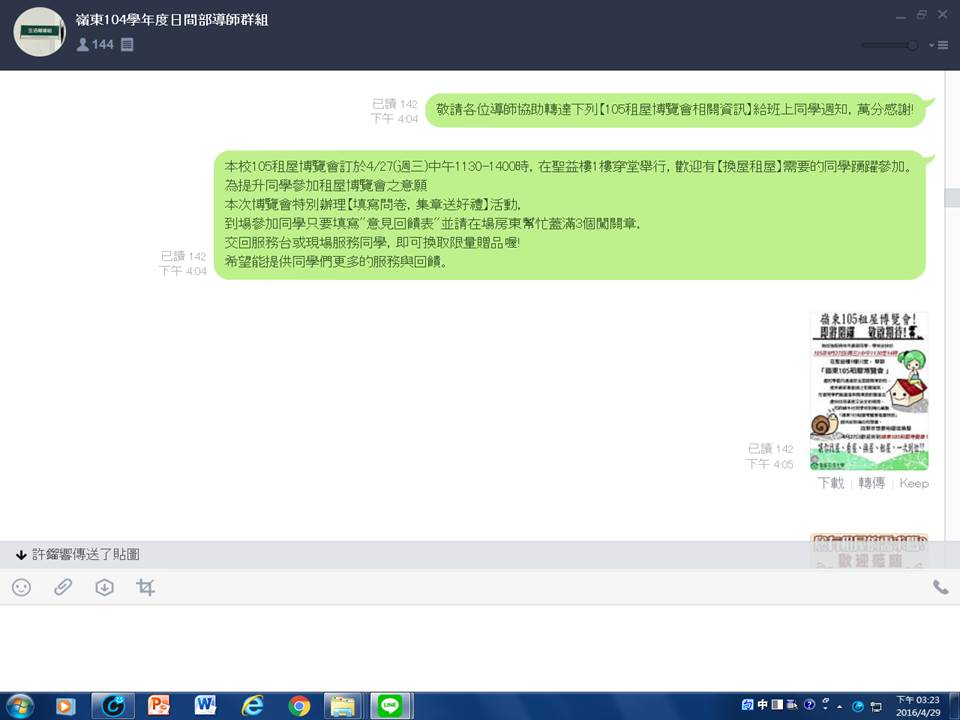Click the network tray icon
The image size is (960, 720).
coord(876,707)
